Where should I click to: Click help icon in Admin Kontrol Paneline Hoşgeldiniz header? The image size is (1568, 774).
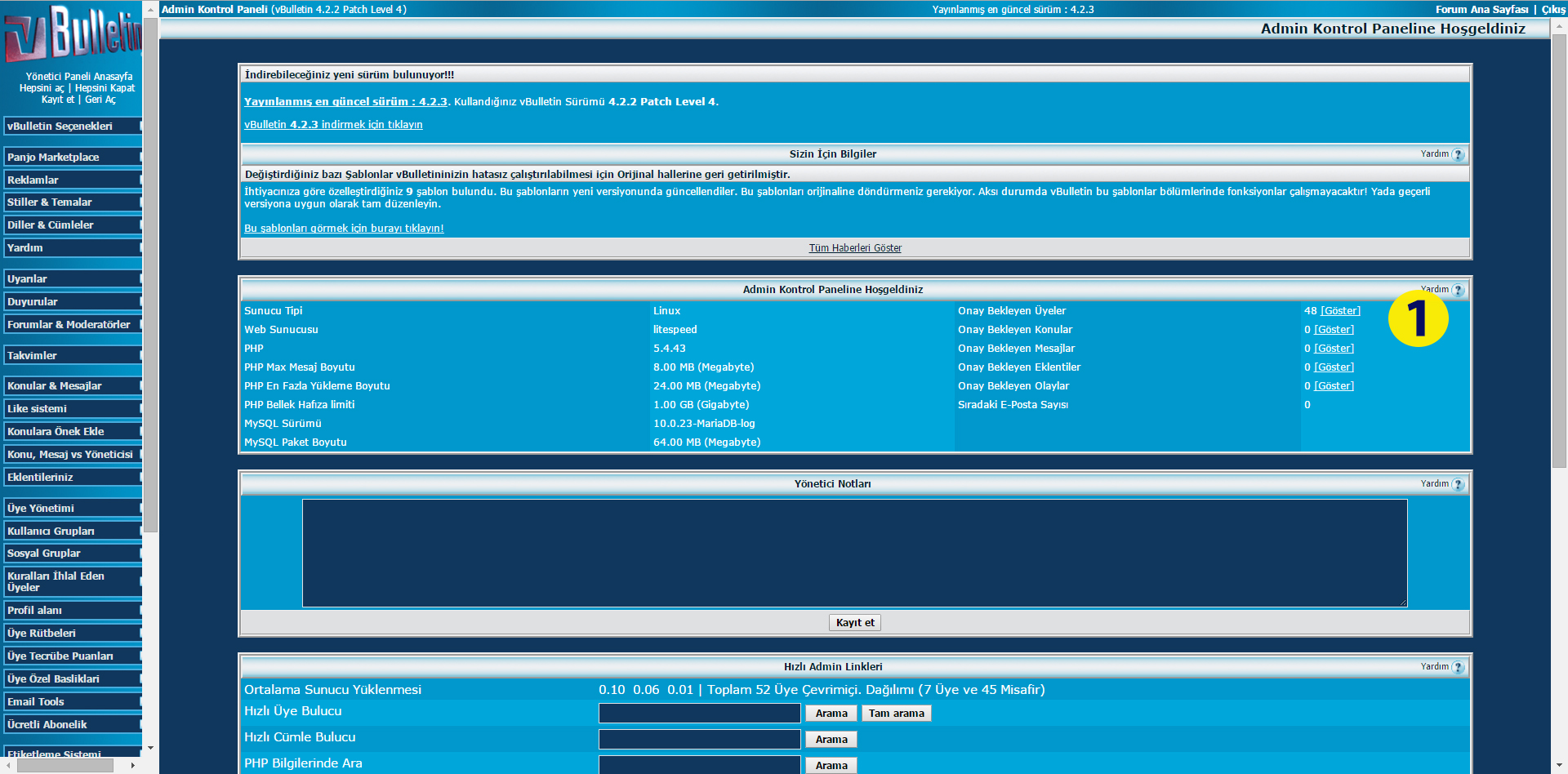pyautogui.click(x=1458, y=290)
